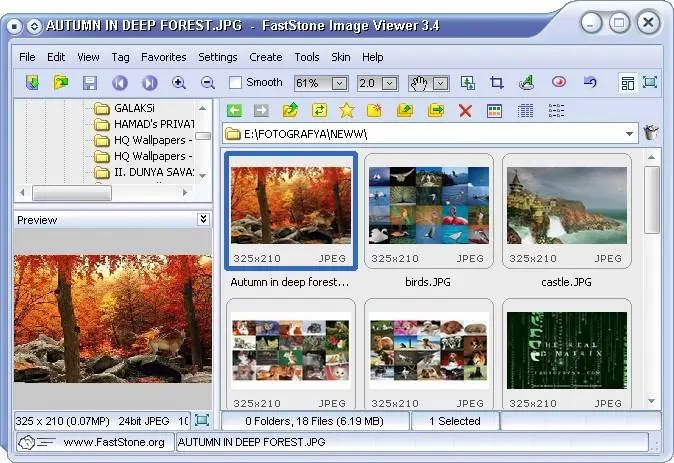The width and height of the screenshot is (674, 463).
Task: Open the Edit menu
Action: (56, 57)
